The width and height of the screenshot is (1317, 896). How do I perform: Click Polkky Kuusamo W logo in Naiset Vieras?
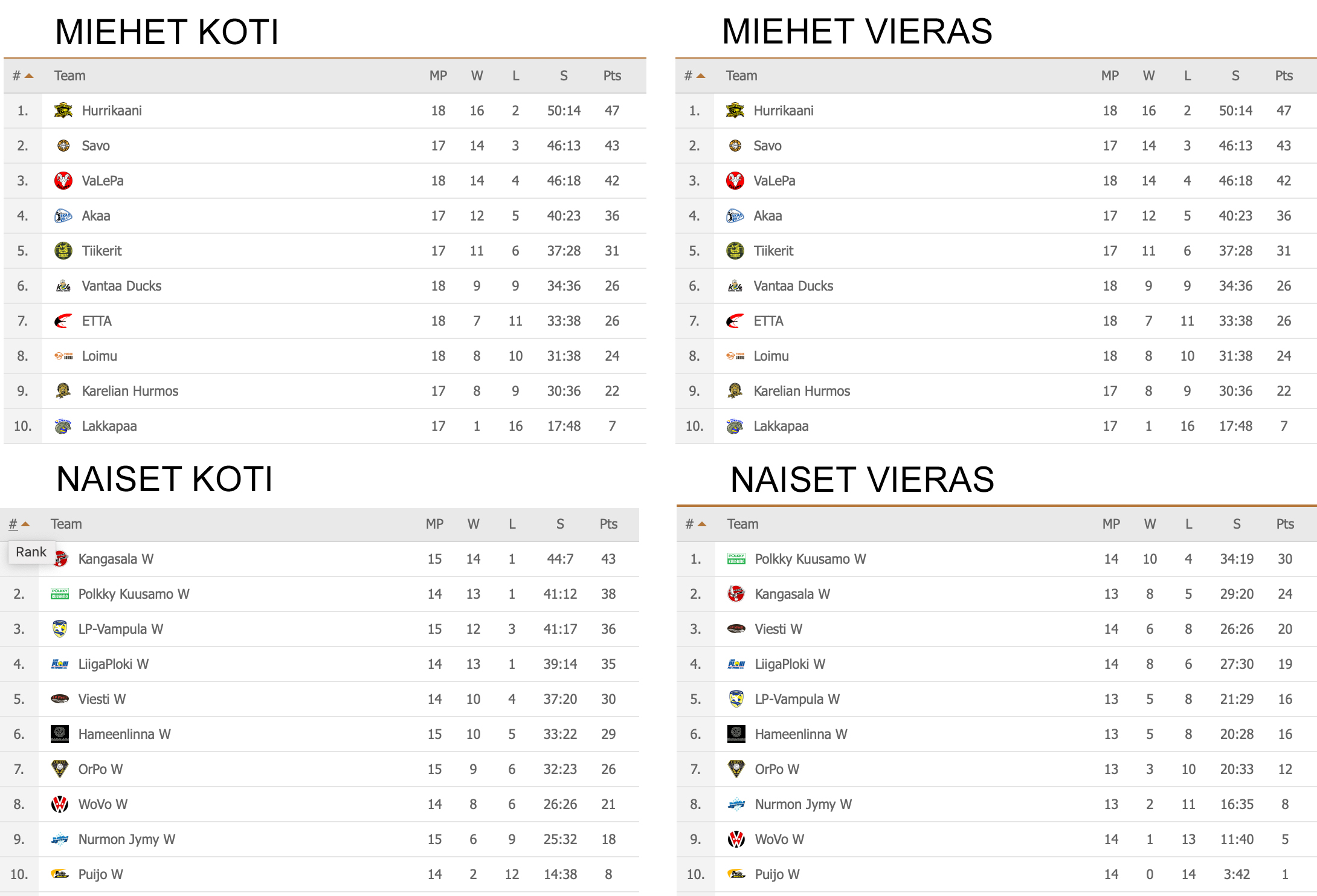(x=736, y=559)
